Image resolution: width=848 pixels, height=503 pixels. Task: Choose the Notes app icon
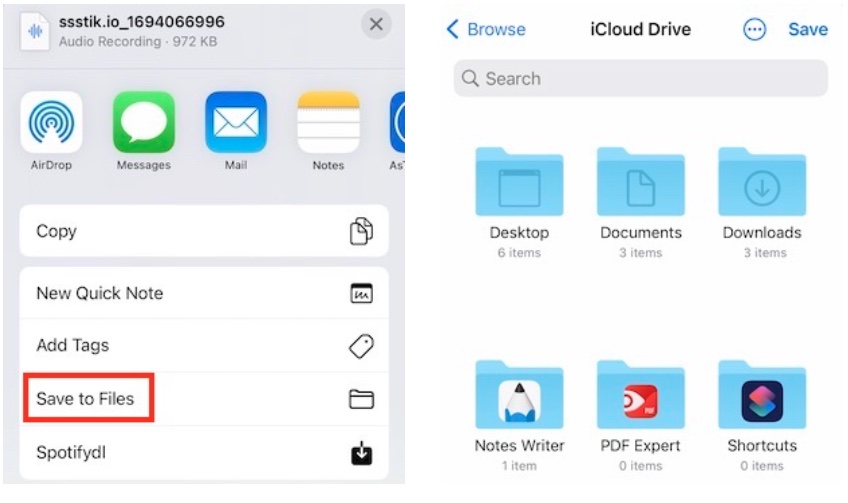[x=328, y=122]
